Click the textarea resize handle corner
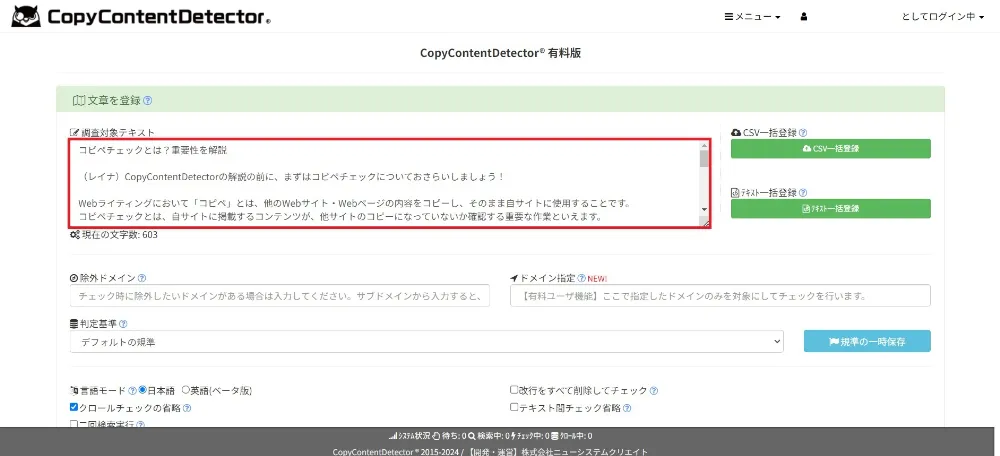Viewport: 1000px width, 456px height. tap(705, 223)
